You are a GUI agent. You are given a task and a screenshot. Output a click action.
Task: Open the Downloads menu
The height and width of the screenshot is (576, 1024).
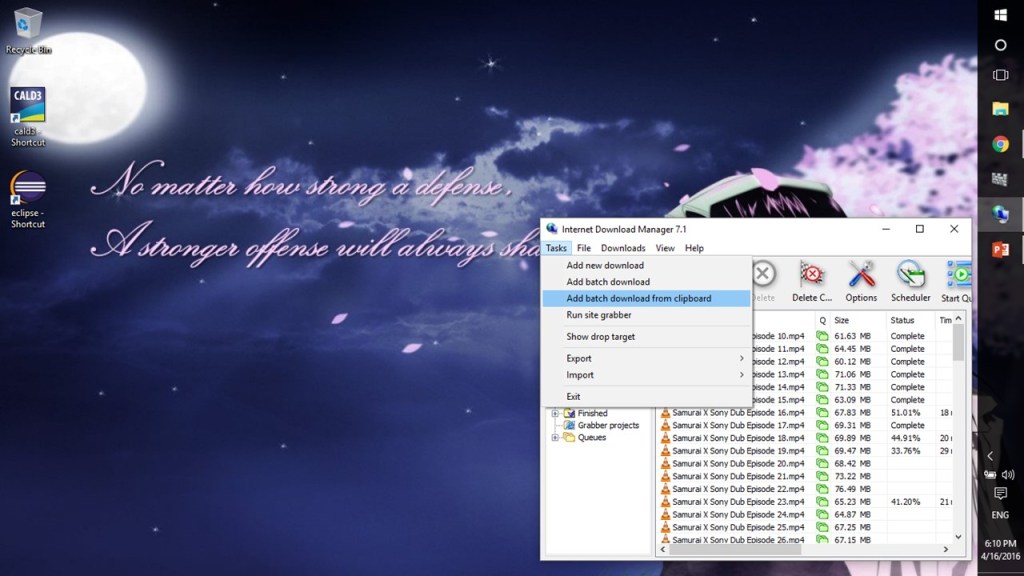coord(623,248)
